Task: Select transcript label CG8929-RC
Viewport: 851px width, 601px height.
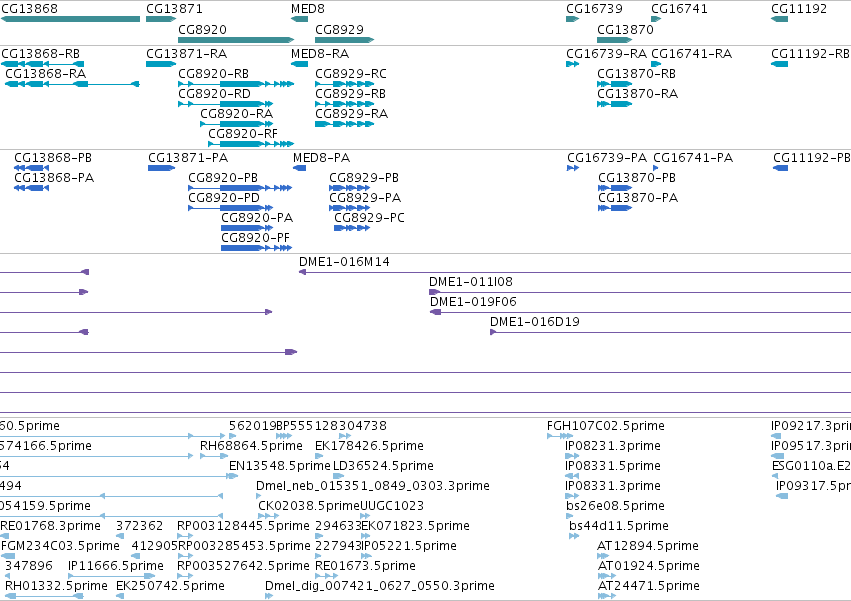Action: coord(351,73)
